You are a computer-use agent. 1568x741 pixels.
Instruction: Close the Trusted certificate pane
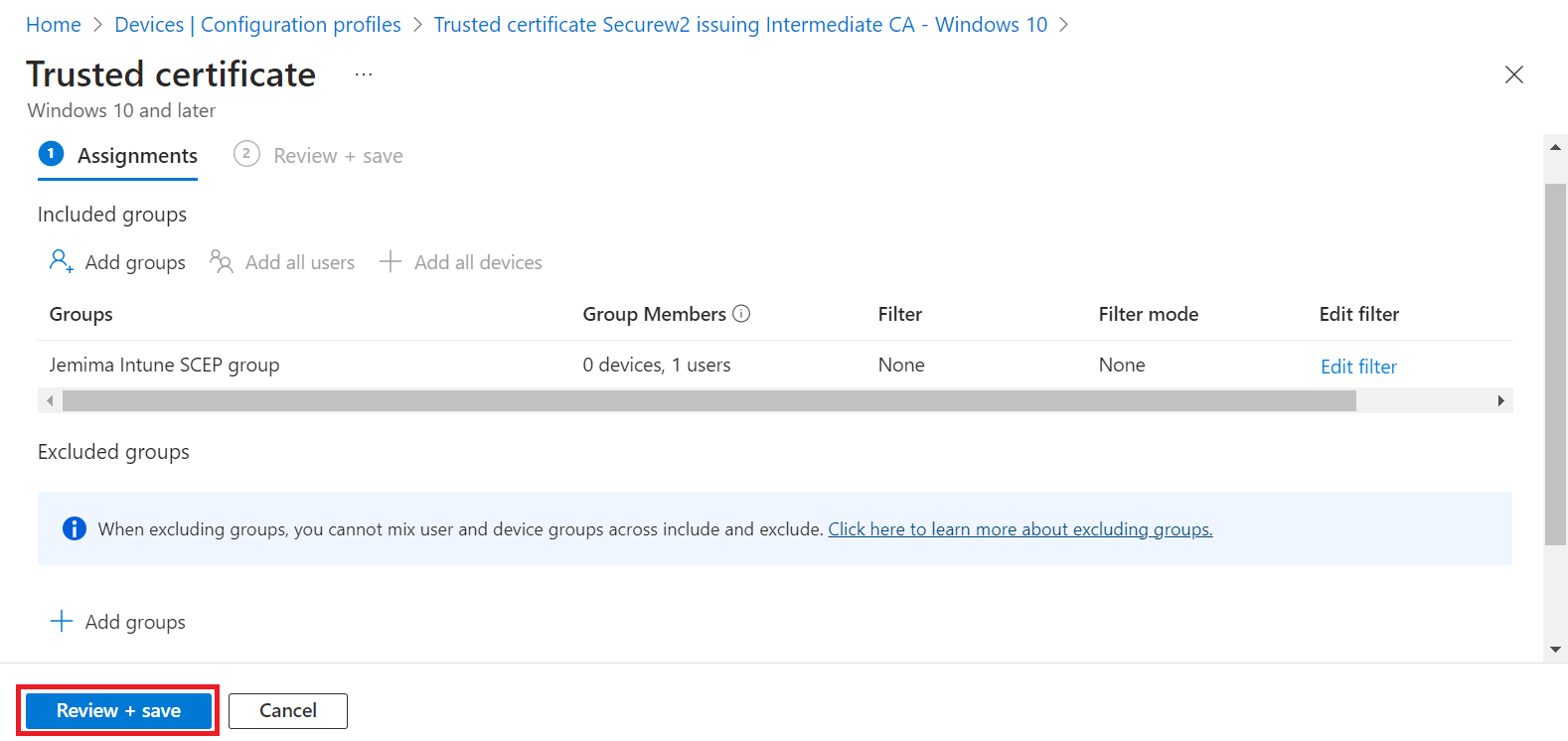point(1513,74)
